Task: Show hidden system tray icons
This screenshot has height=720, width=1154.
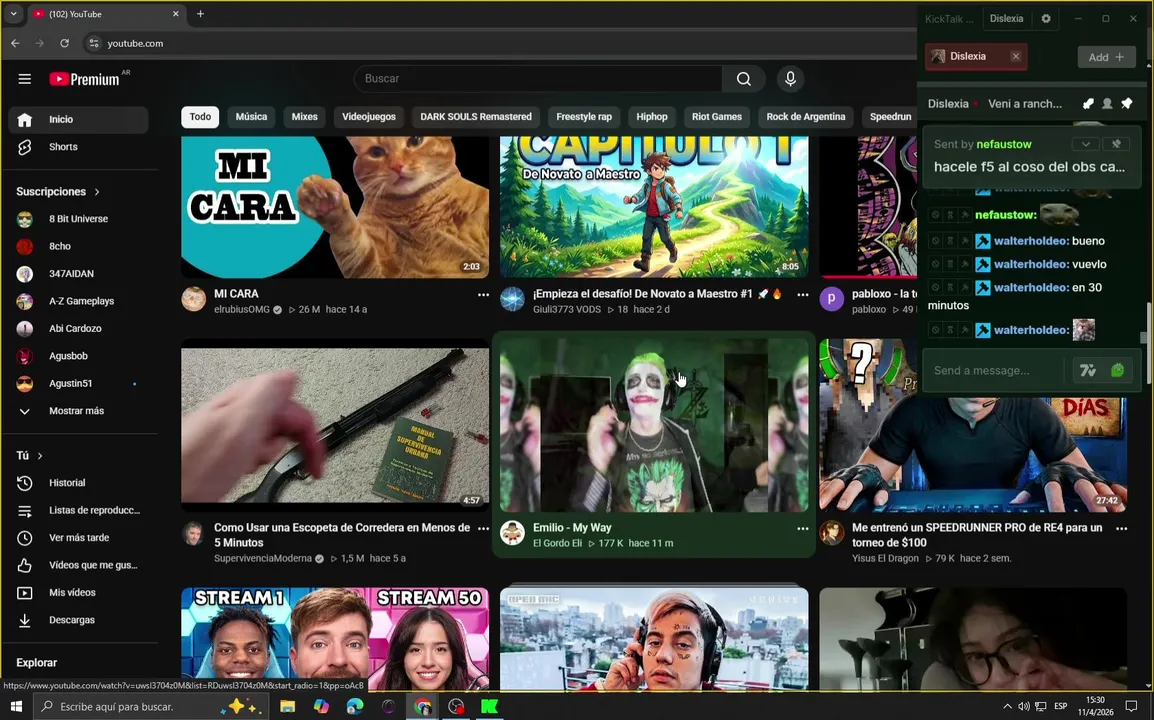Action: tap(1007, 707)
